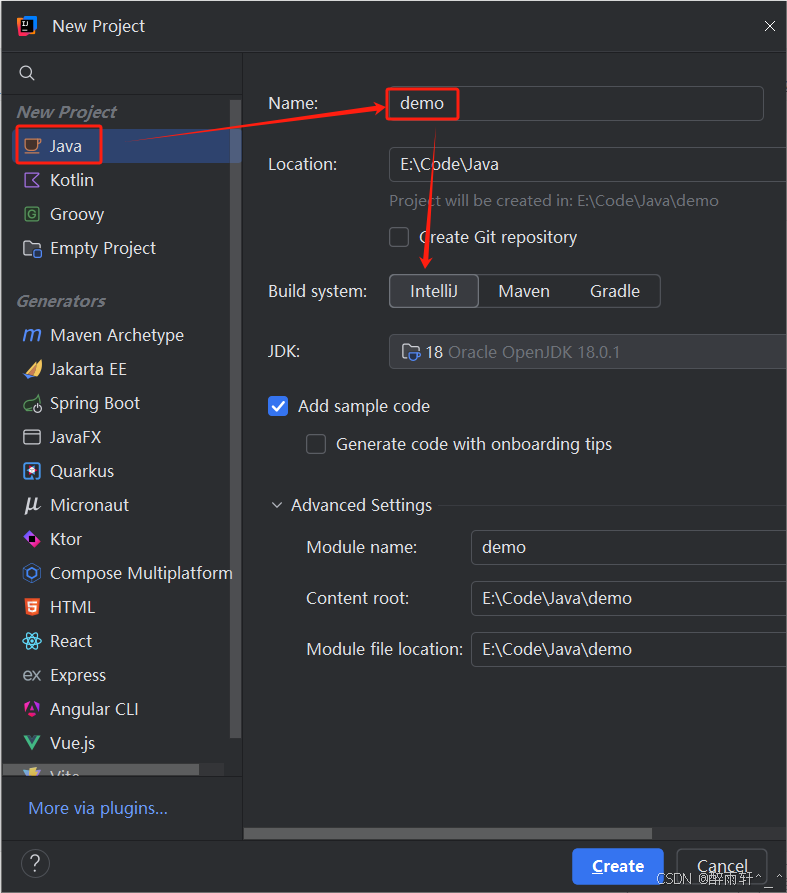
Task: Click the JavaFX window icon
Action: (32, 437)
